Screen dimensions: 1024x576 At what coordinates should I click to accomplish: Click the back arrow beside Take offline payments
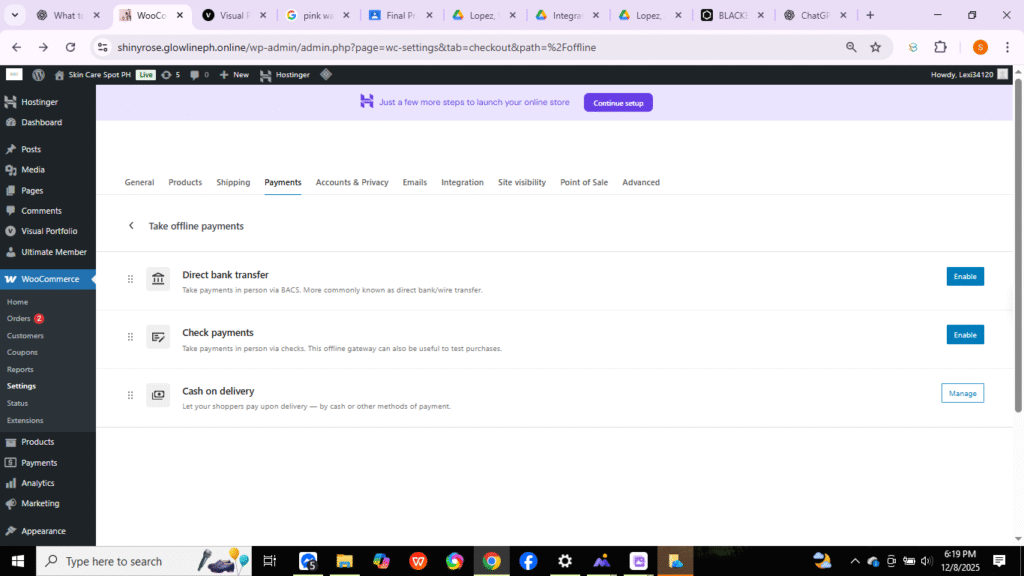point(131,226)
